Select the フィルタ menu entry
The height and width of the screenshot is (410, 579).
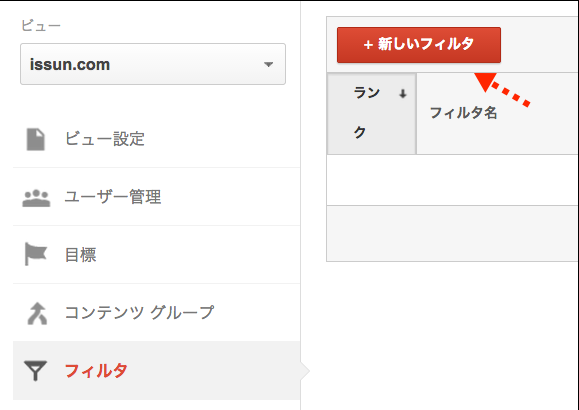click(157, 370)
